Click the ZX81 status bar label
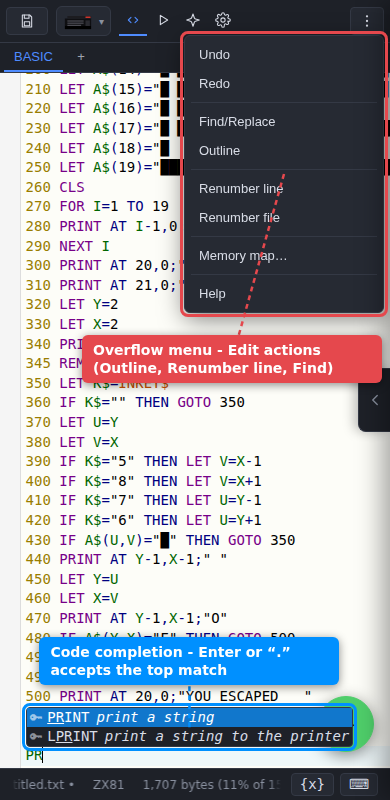 pyautogui.click(x=107, y=784)
